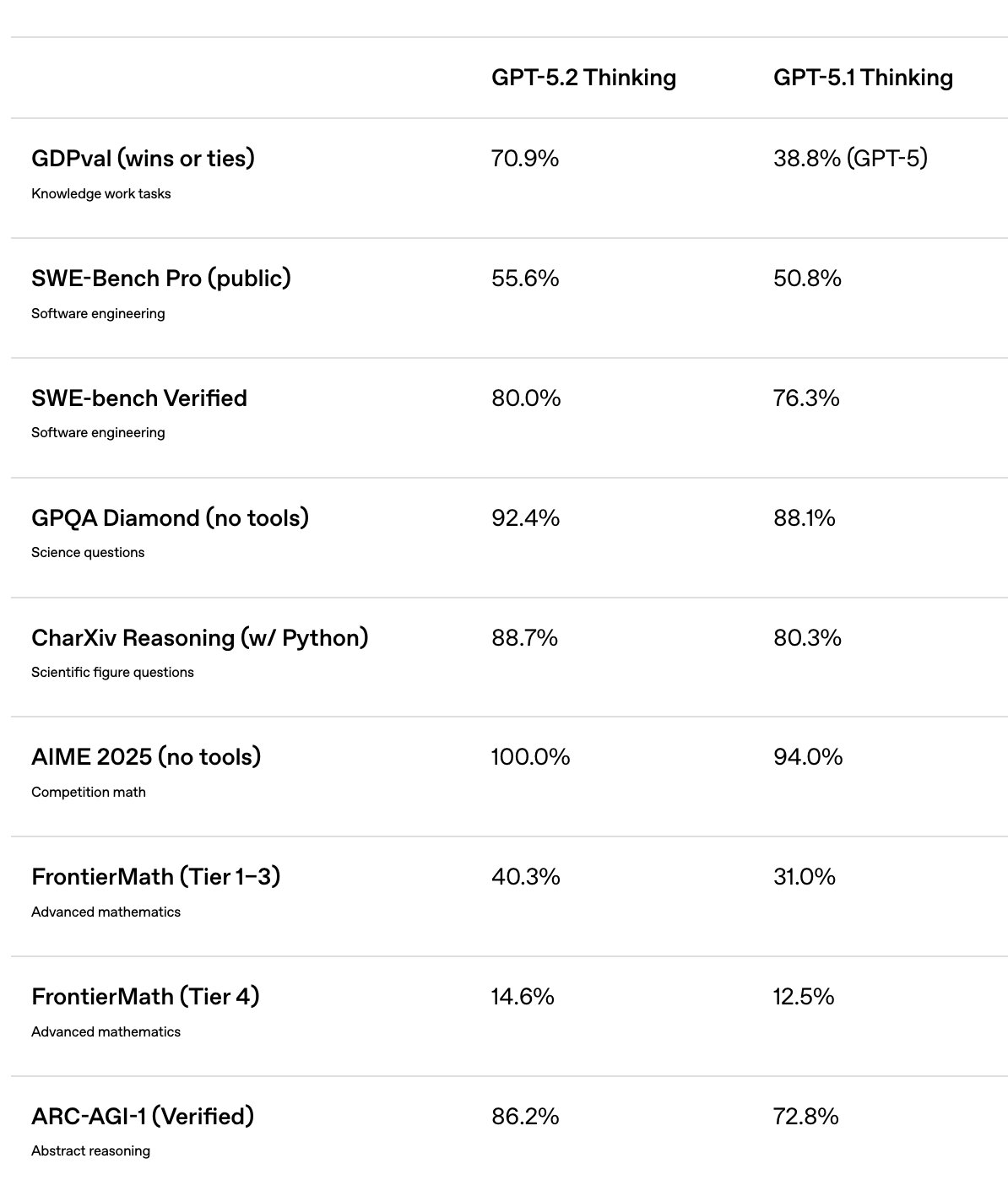1008x1180 pixels.
Task: Click the 38.8% (GPT-5) value
Action: (850, 158)
